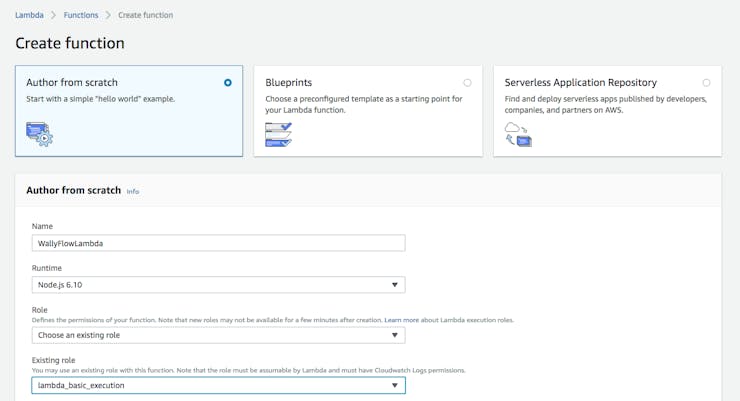
Task: Click 'Create function' breadcrumb text
Action: click(x=145, y=15)
